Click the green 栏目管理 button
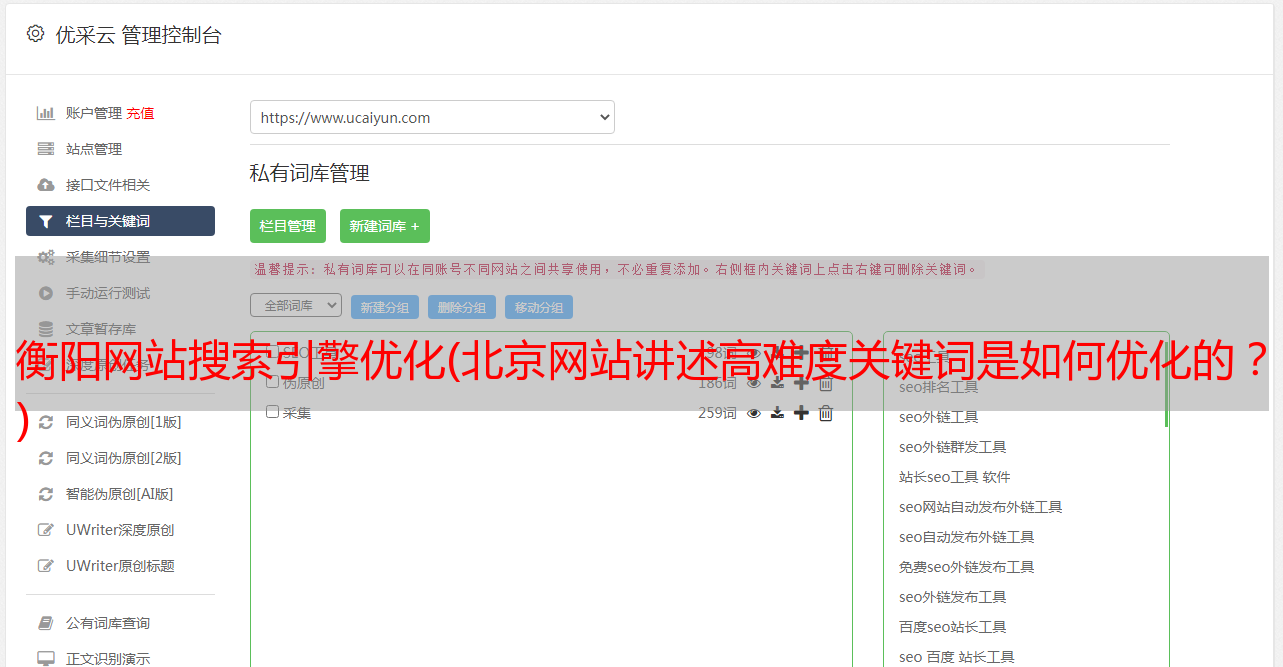 (288, 226)
